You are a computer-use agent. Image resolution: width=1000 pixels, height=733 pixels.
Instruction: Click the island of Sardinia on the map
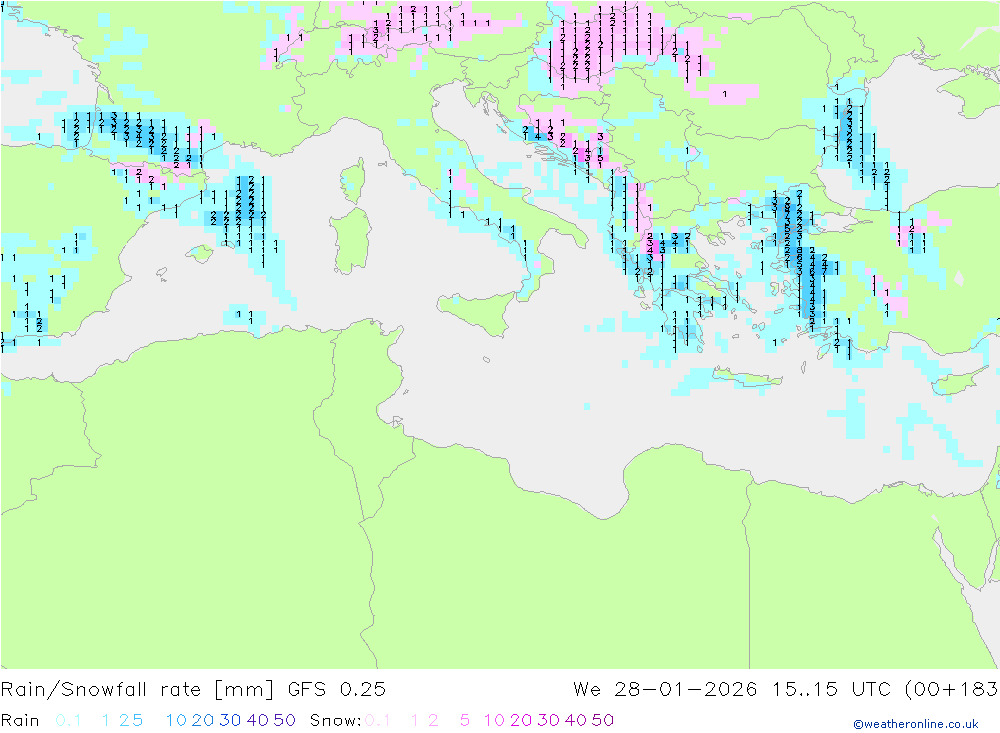350,241
